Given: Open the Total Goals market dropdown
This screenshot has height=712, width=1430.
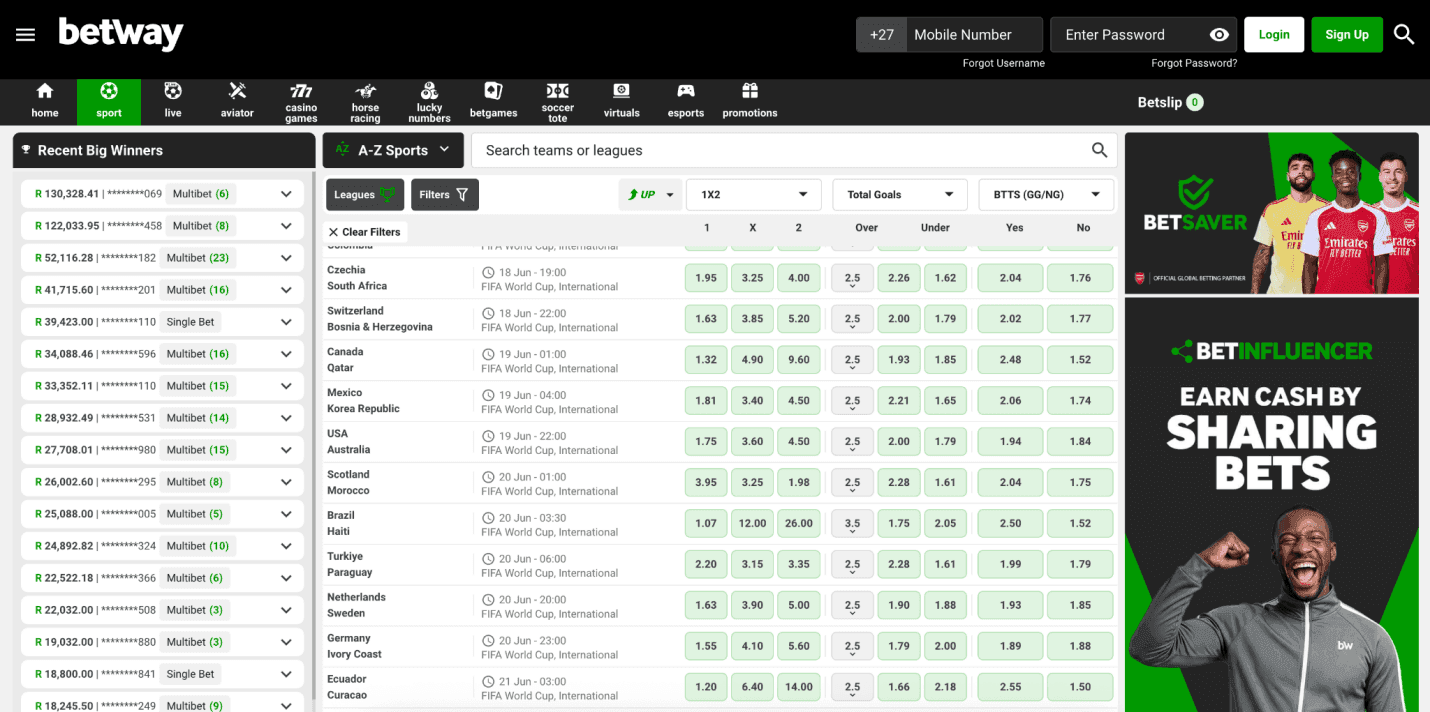Looking at the screenshot, I should (900, 195).
